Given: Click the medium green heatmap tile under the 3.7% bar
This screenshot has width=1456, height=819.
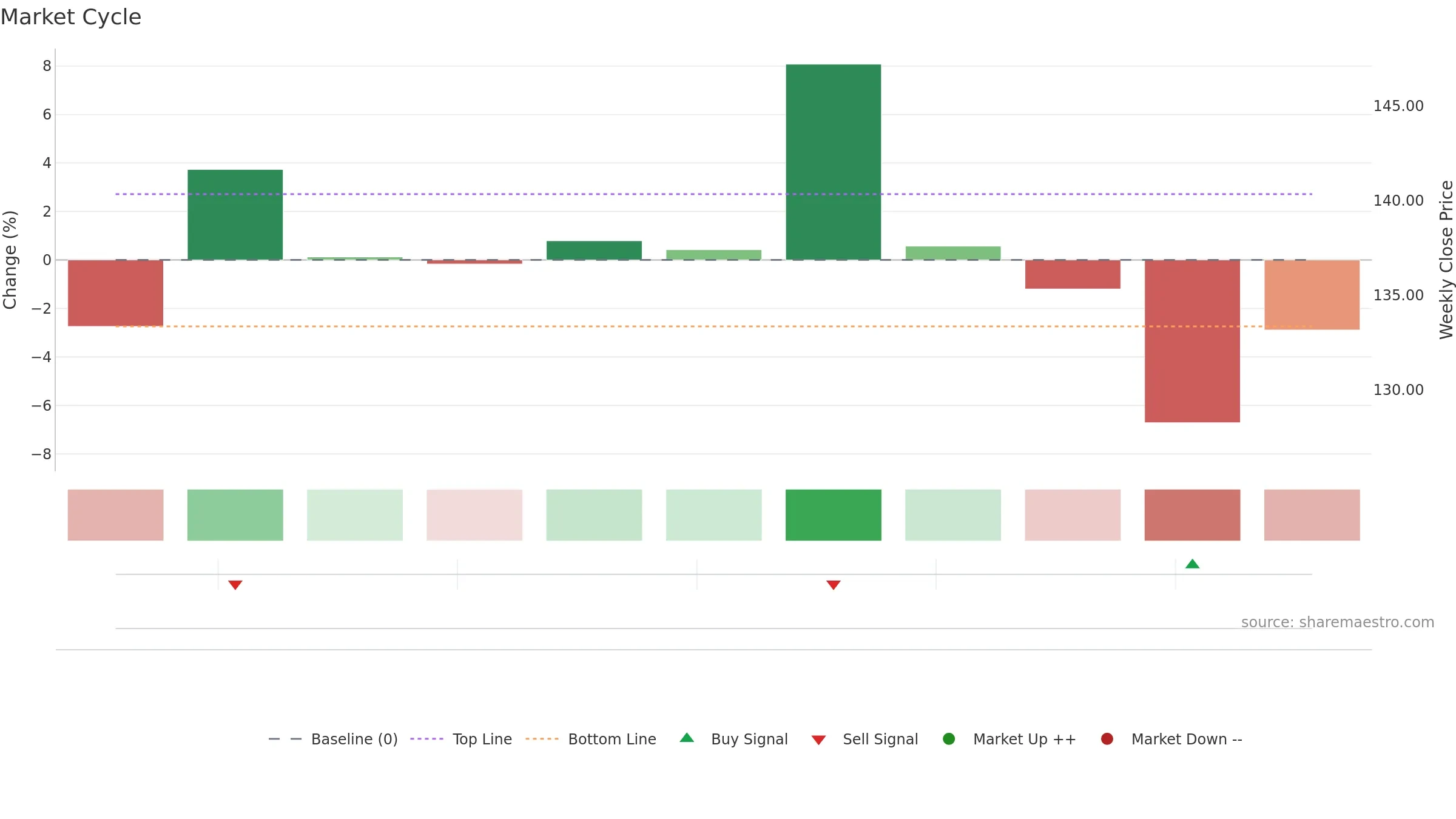Looking at the screenshot, I should (x=235, y=515).
